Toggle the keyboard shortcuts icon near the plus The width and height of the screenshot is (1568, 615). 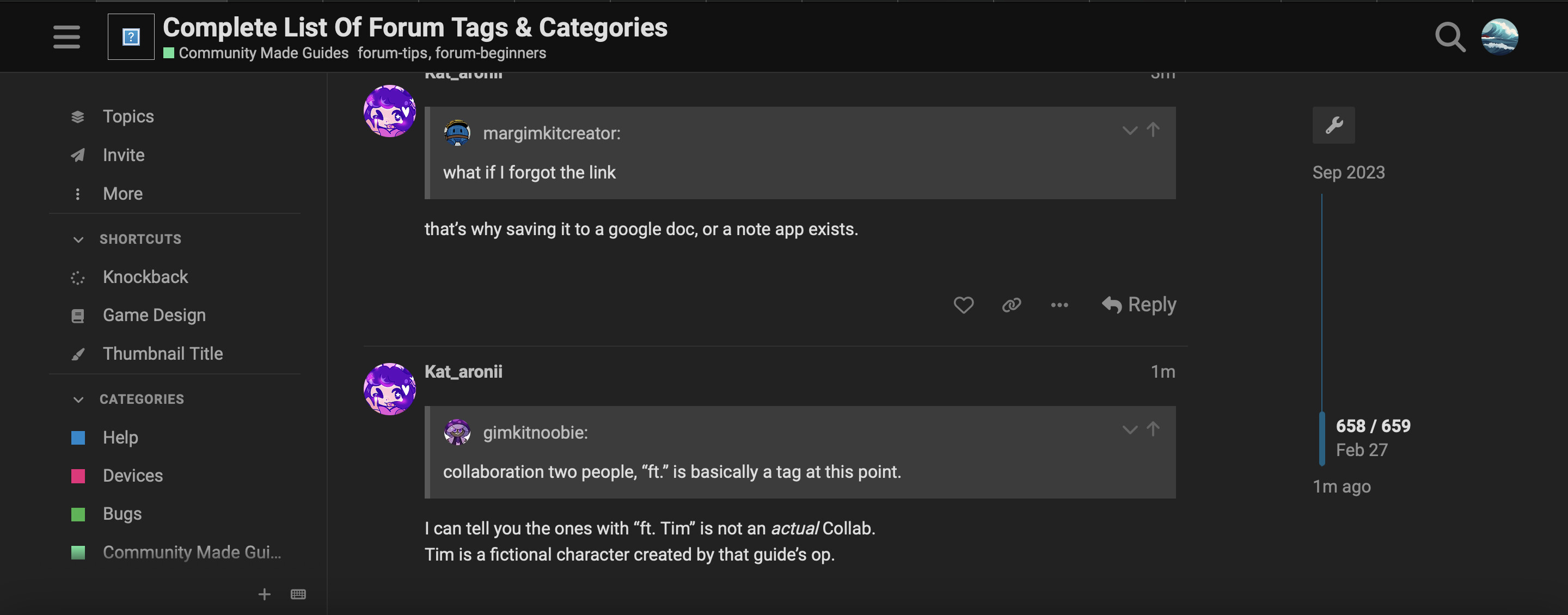298,594
